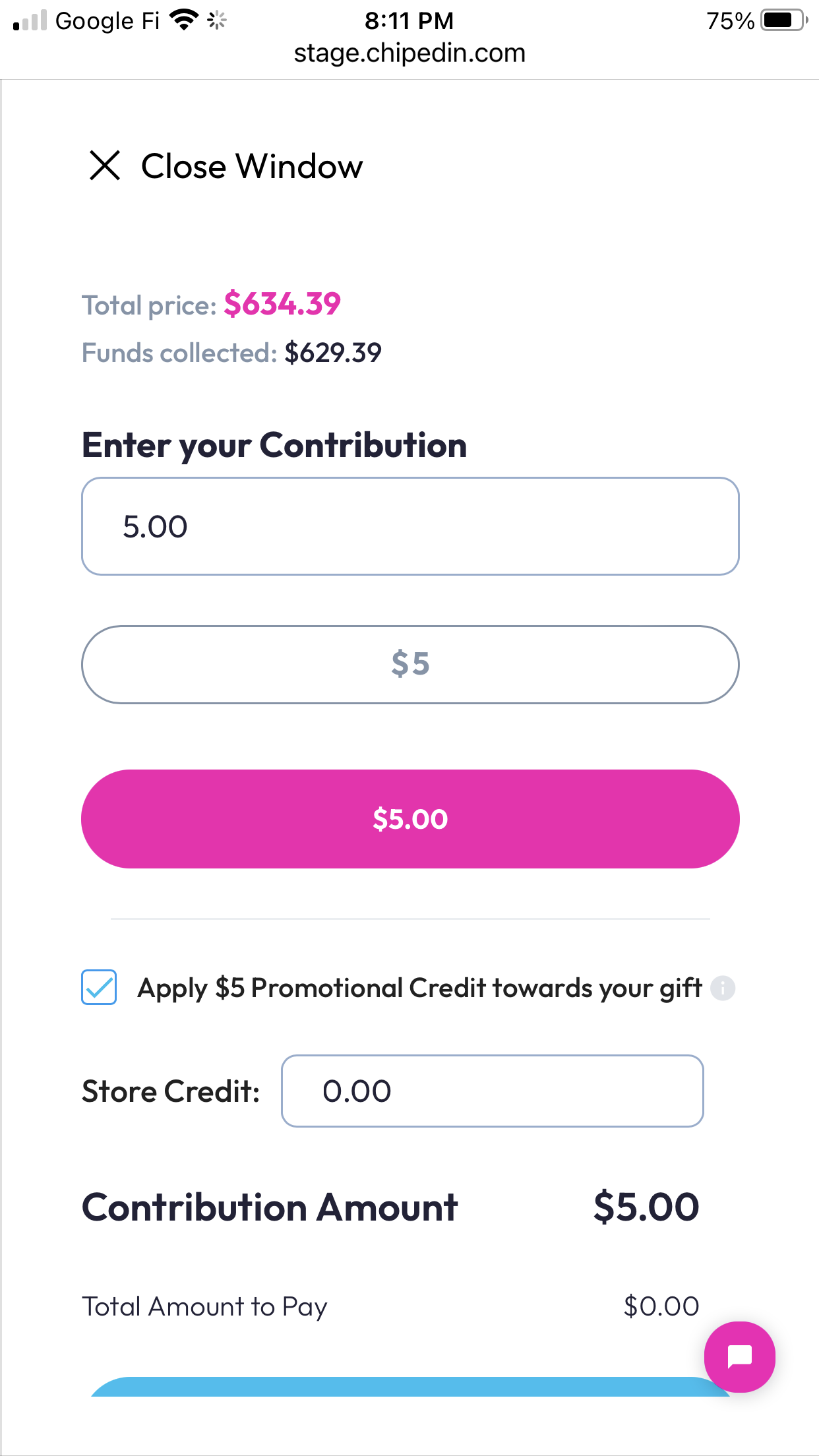819x1456 pixels.
Task: Tap the Total Amount to Pay $0.00 value
Action: (661, 1306)
